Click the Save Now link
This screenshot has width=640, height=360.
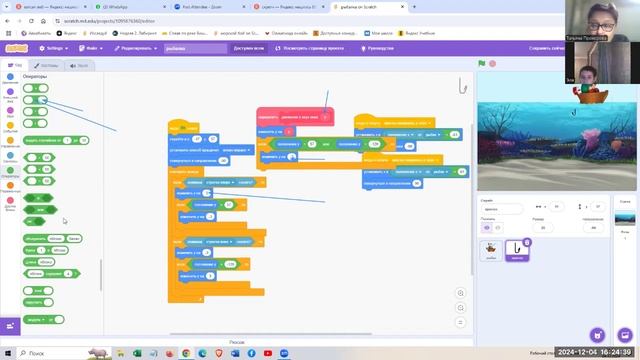click(546, 48)
